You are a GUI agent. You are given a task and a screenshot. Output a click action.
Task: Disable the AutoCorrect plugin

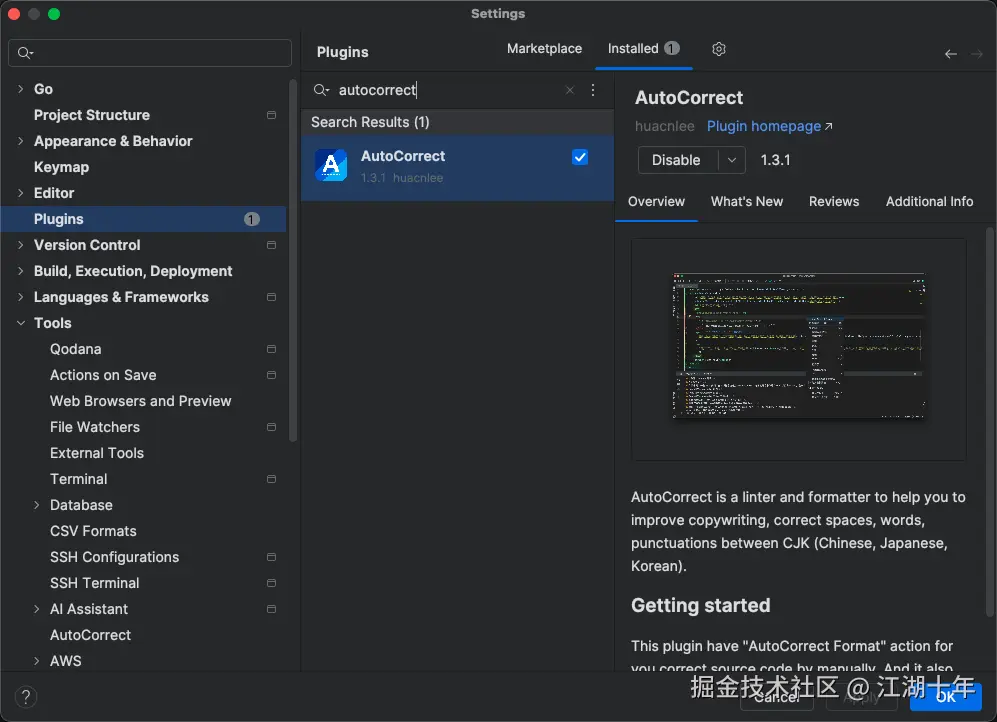[677, 160]
